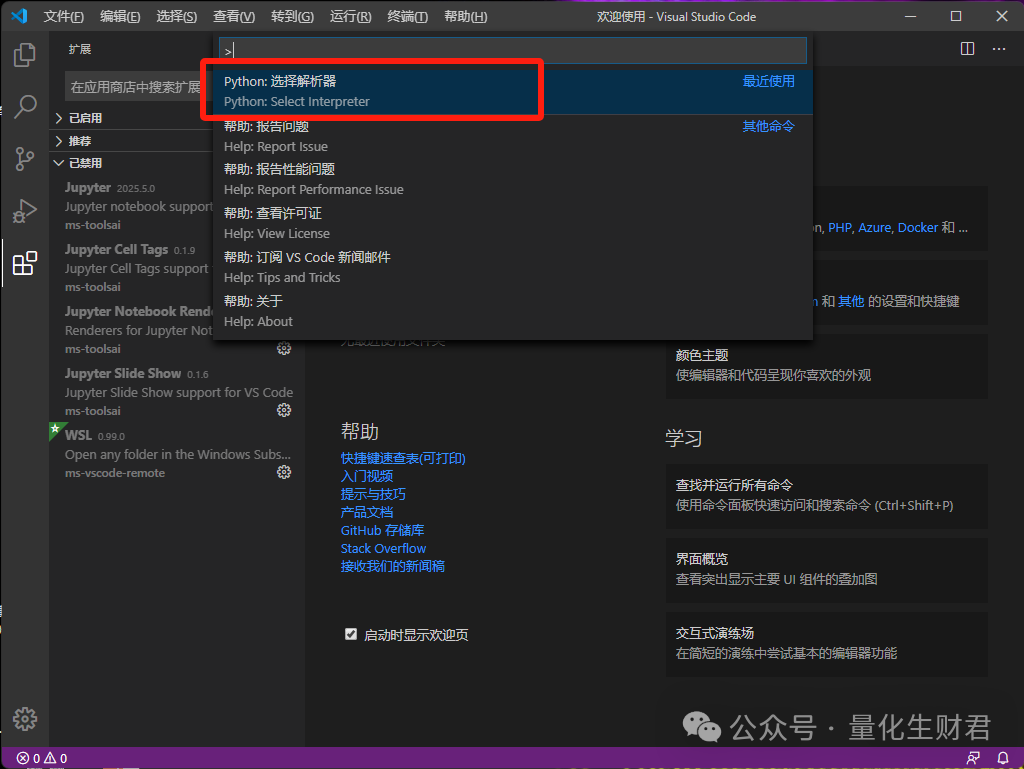
Task: Open the 帮助 menu
Action: click(465, 16)
